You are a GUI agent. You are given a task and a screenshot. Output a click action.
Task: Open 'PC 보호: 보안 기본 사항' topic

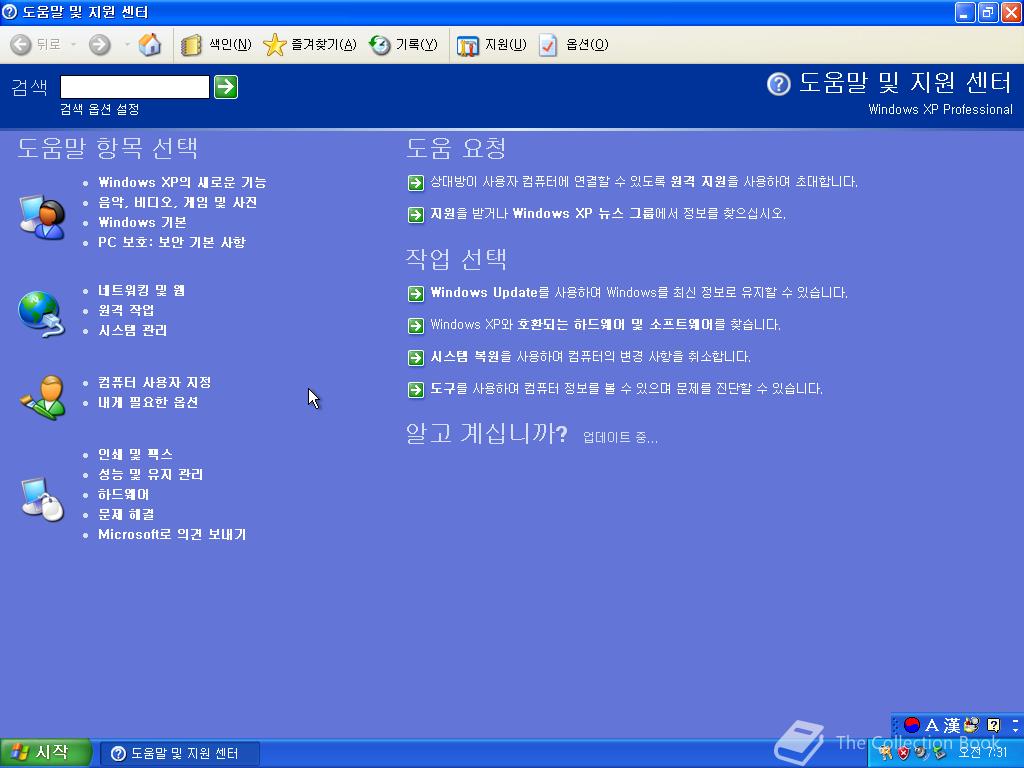[172, 242]
